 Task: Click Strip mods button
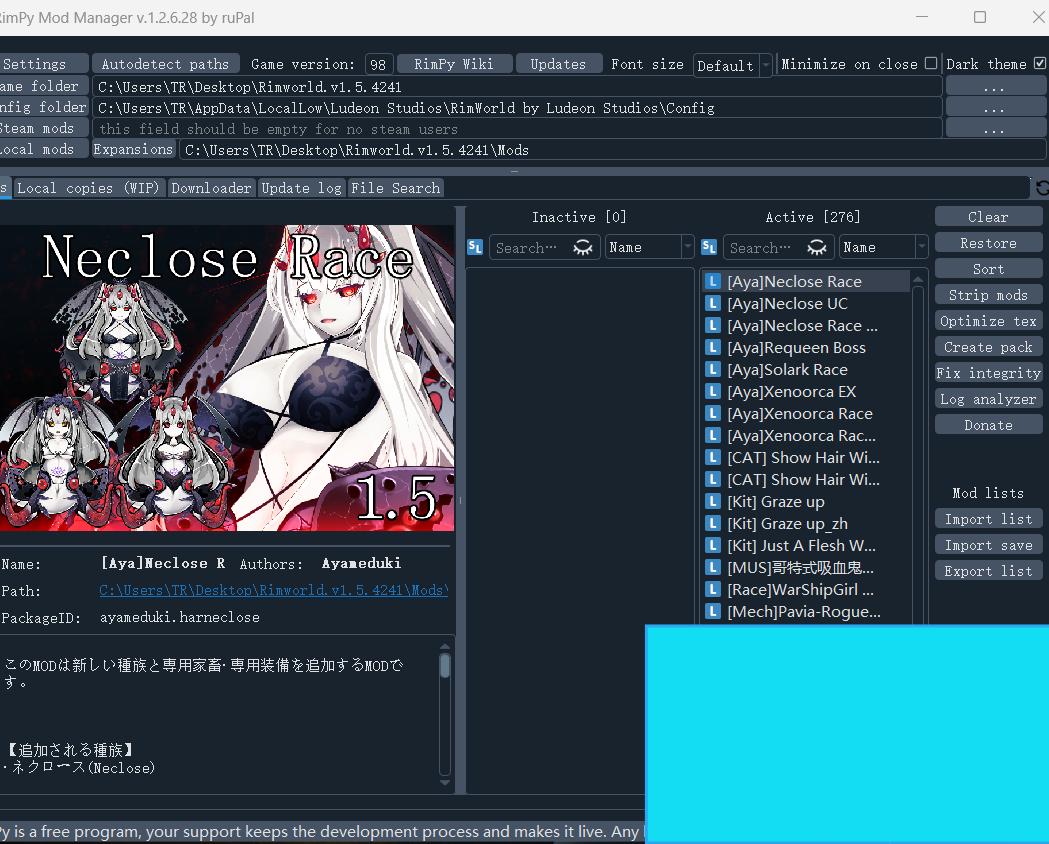point(988,295)
